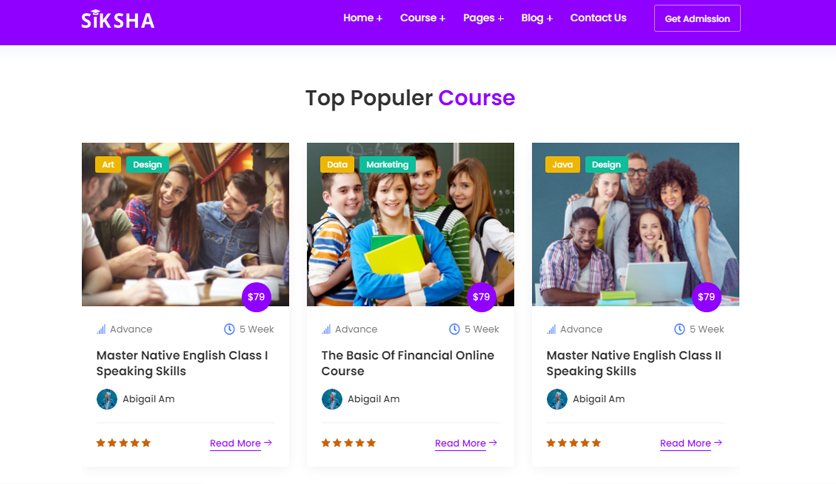Click Abigail Am avatar on first card
Screen dimensions: 836x484
pyautogui.click(x=107, y=399)
